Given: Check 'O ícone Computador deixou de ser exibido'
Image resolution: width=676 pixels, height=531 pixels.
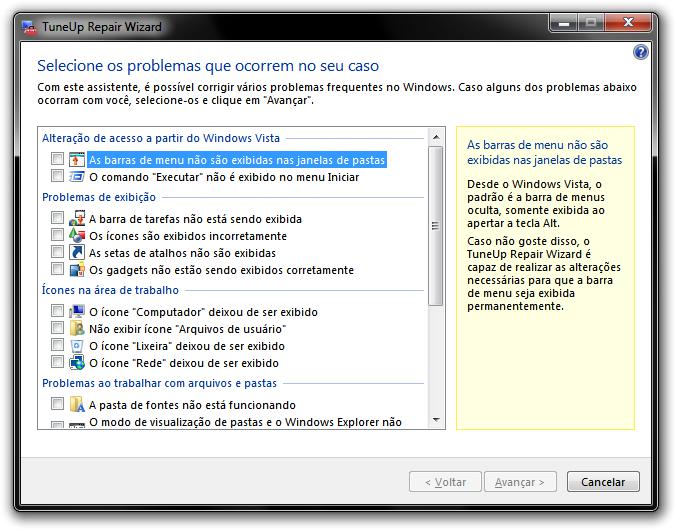Looking at the screenshot, I should tap(57, 310).
